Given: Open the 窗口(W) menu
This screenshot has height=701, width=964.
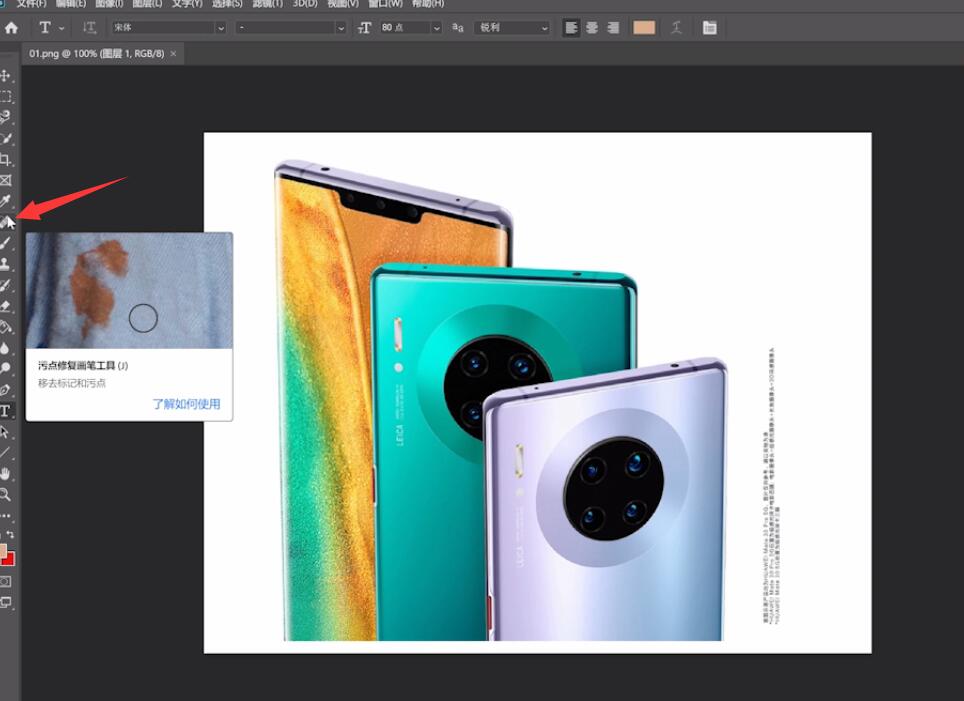Looking at the screenshot, I should coord(385,3).
